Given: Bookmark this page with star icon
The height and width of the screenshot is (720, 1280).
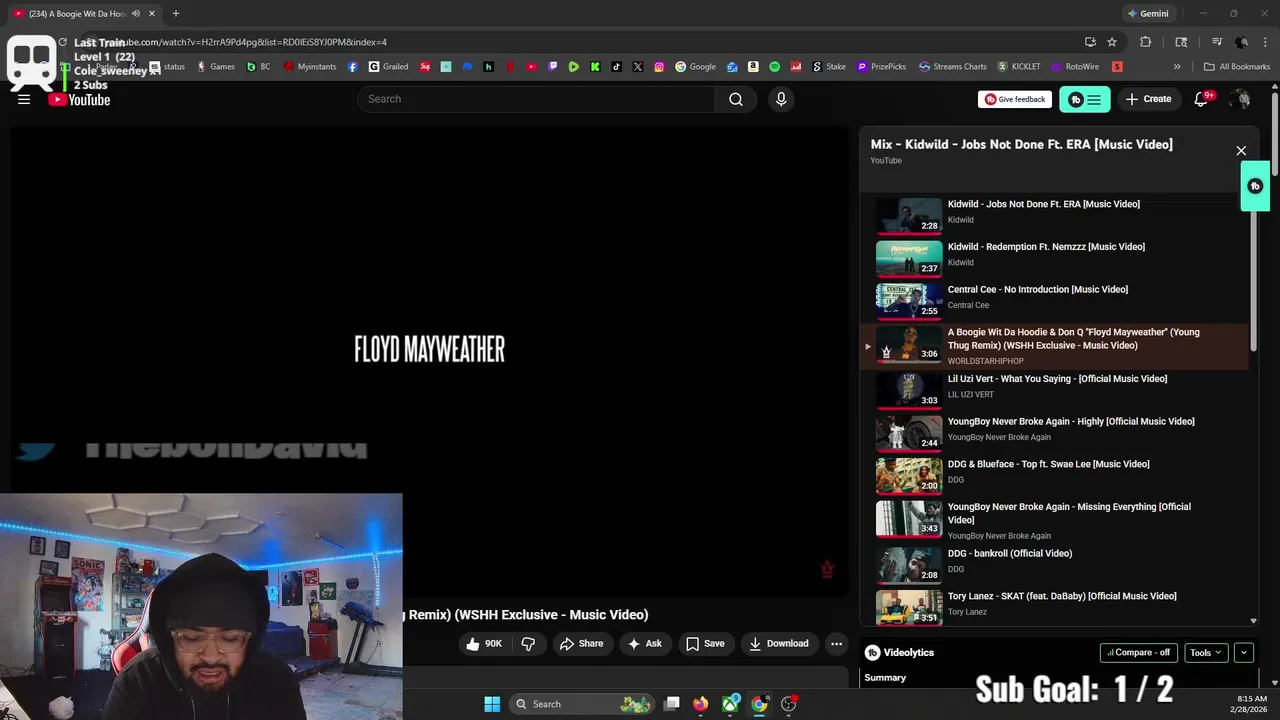Looking at the screenshot, I should point(1112,42).
